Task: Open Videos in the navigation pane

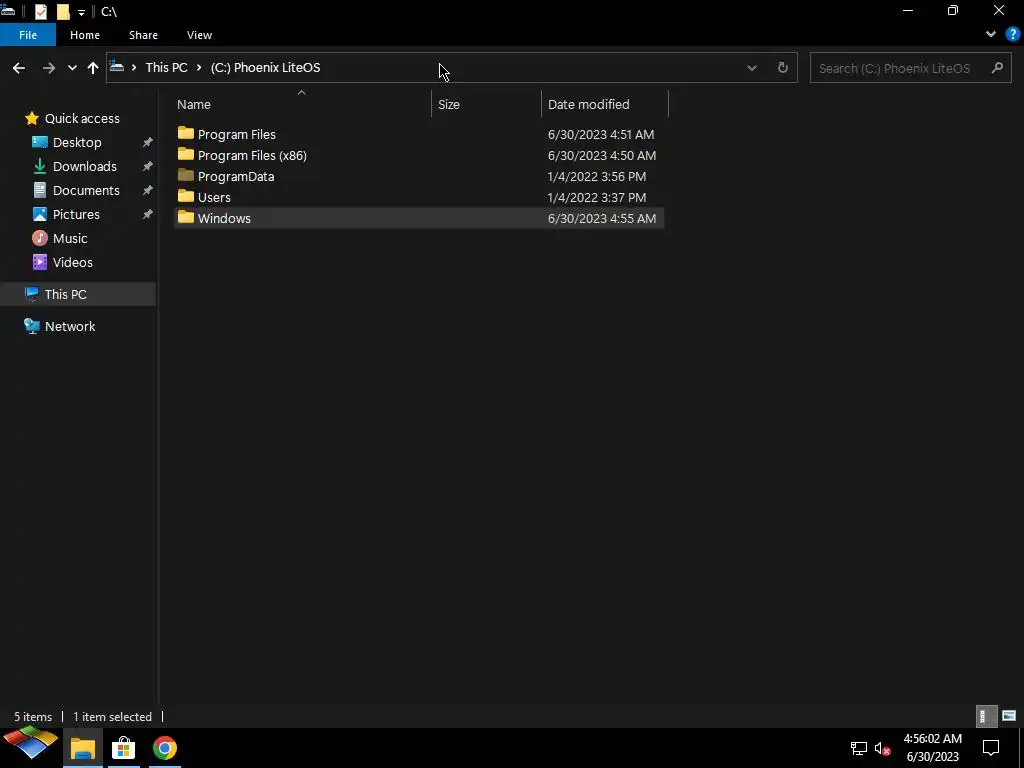Action: 72,263
